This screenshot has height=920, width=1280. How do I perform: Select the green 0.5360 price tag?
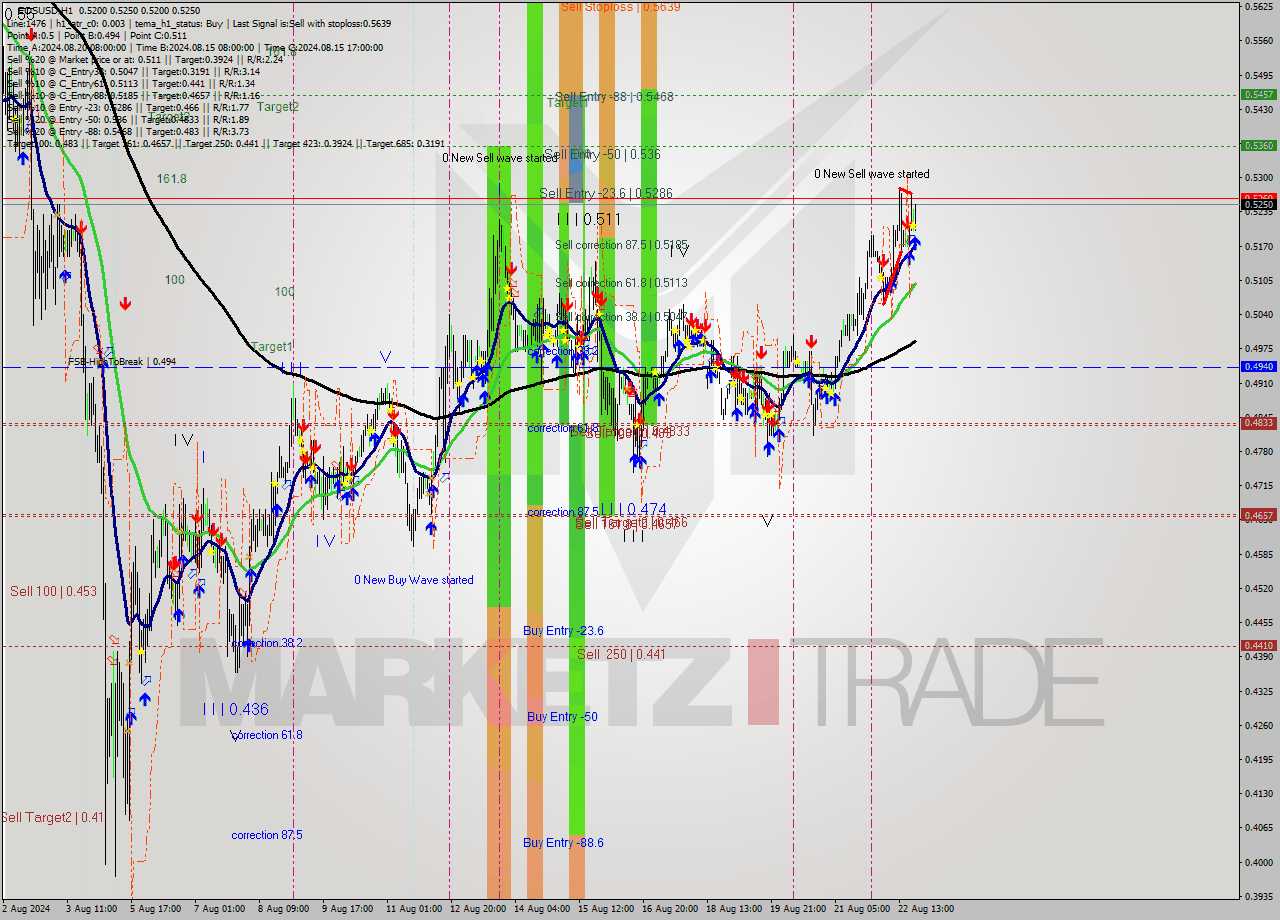click(x=1258, y=145)
